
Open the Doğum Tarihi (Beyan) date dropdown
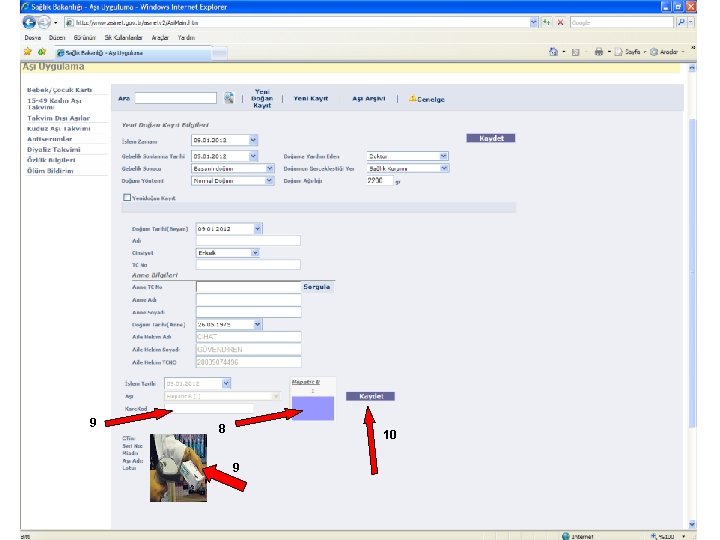[258, 229]
